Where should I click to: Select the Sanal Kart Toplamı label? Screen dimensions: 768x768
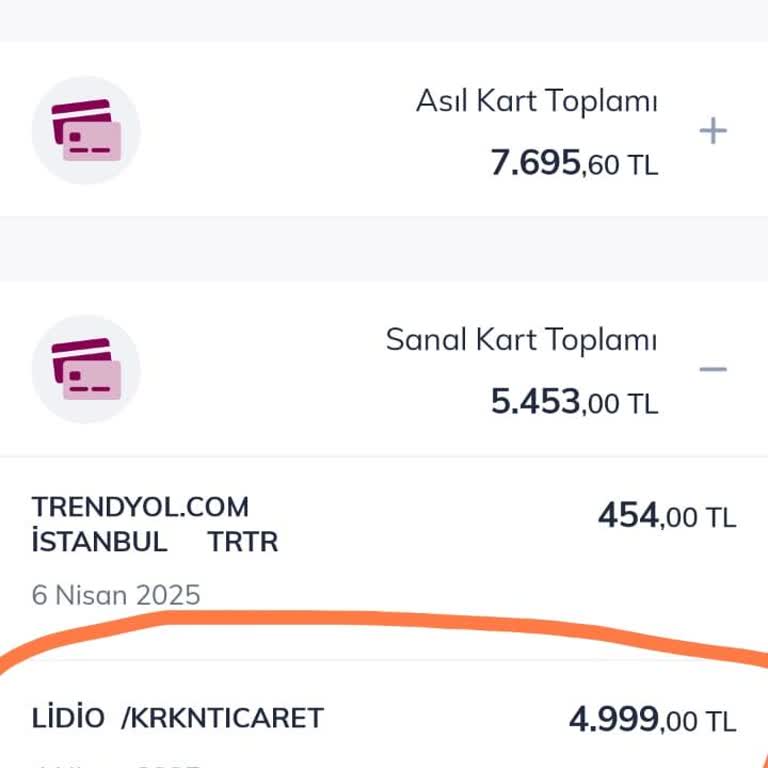coord(521,339)
